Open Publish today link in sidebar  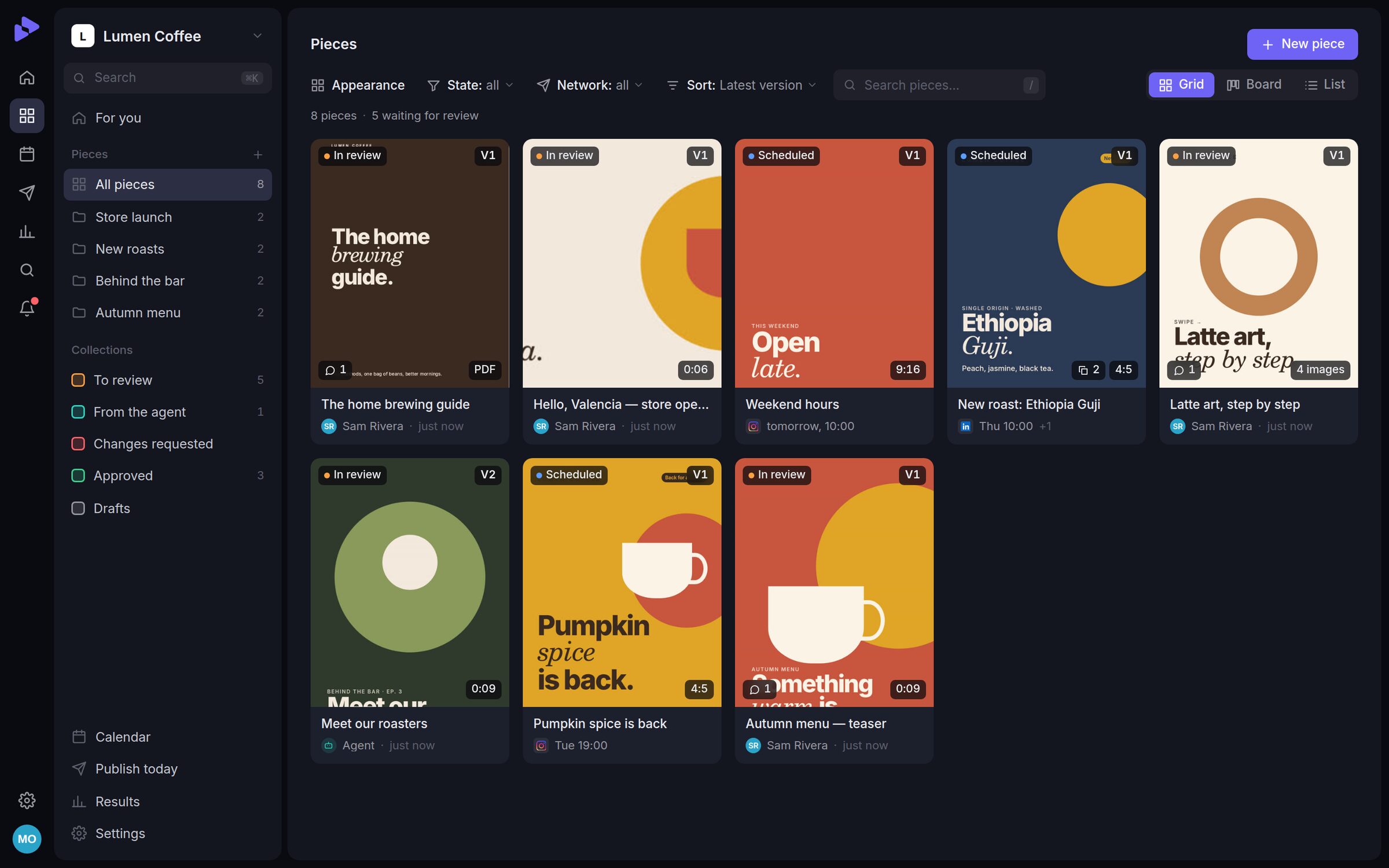point(167,769)
